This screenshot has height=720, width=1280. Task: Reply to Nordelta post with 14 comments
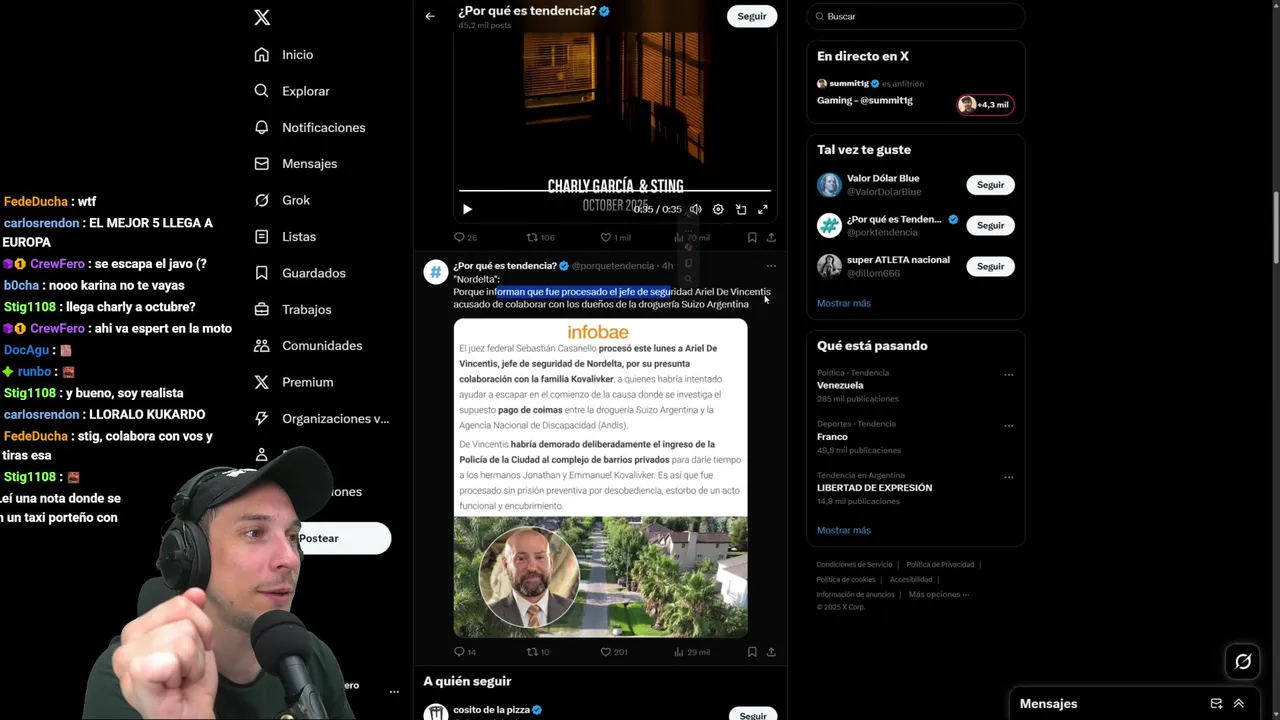[465, 652]
